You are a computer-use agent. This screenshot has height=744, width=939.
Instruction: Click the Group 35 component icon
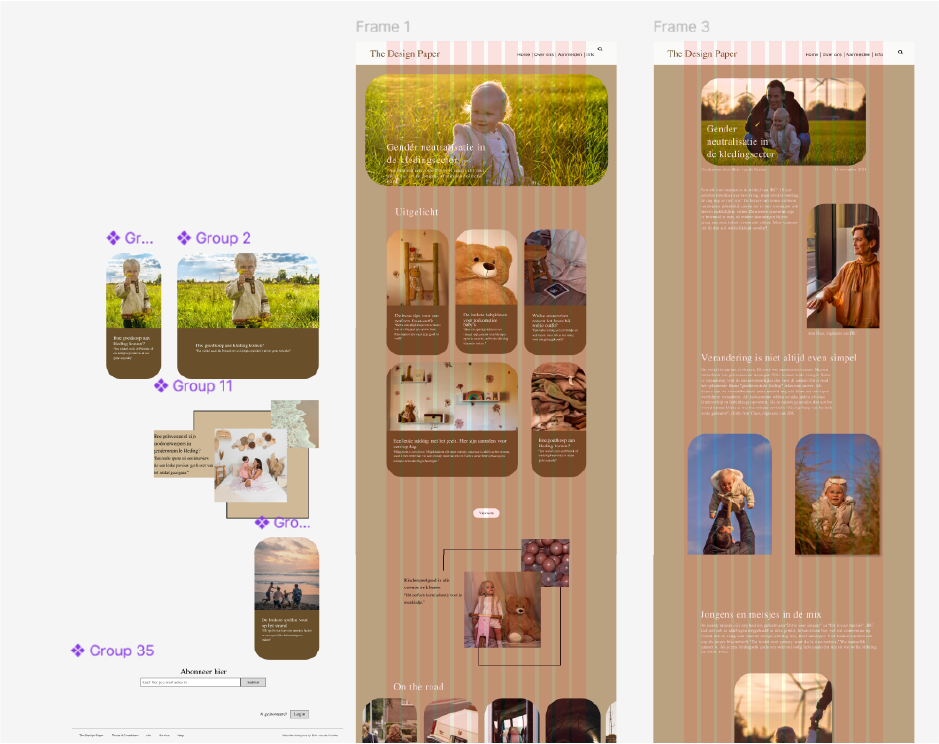tap(78, 651)
